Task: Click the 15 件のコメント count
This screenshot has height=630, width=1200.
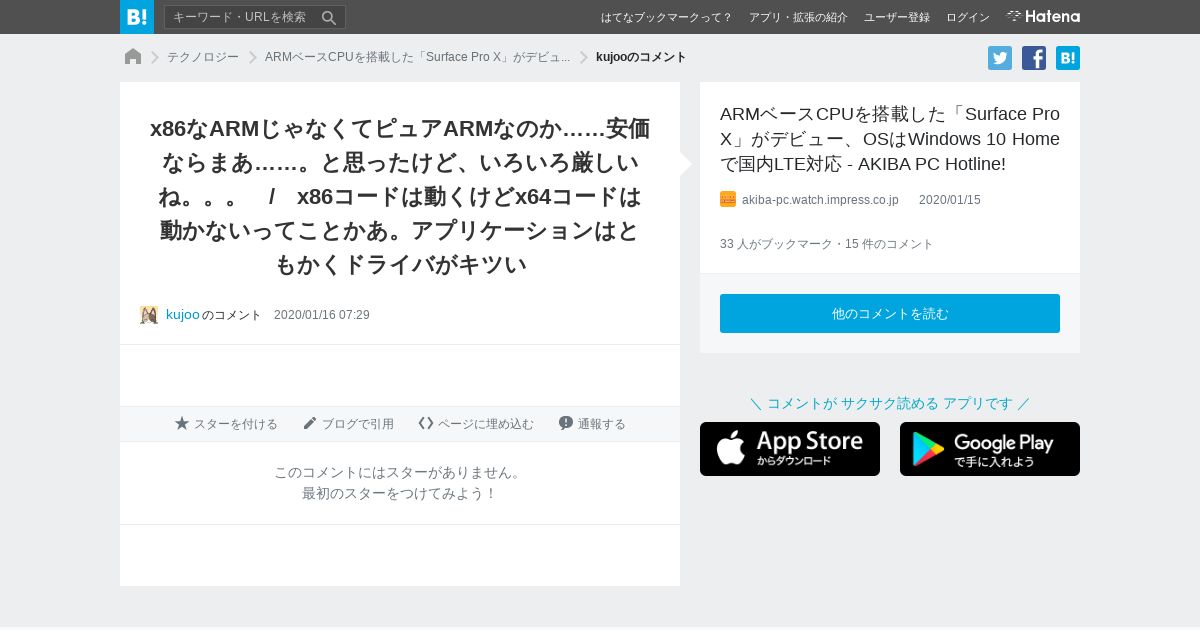Action: point(889,244)
